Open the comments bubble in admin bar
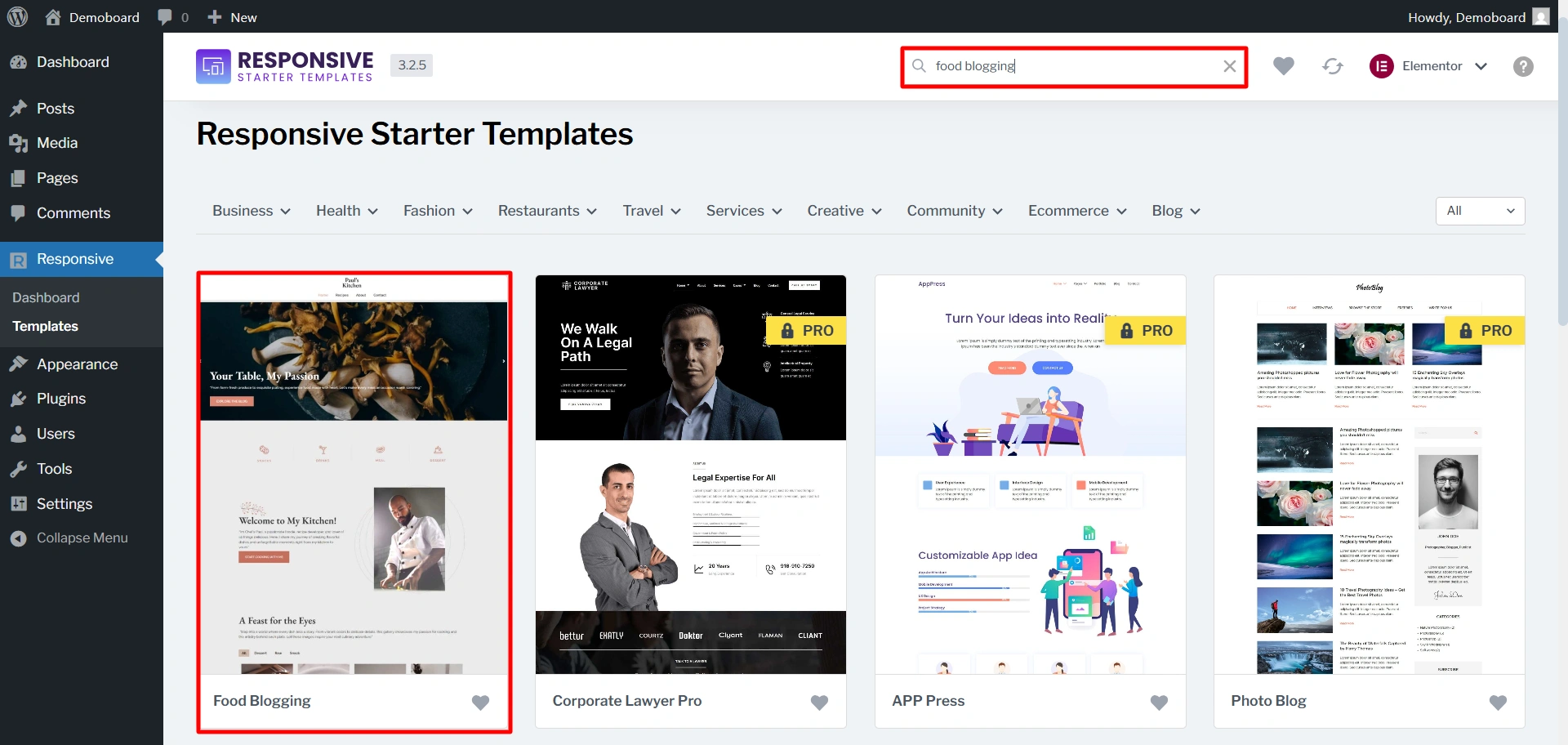1568x745 pixels. (x=173, y=17)
